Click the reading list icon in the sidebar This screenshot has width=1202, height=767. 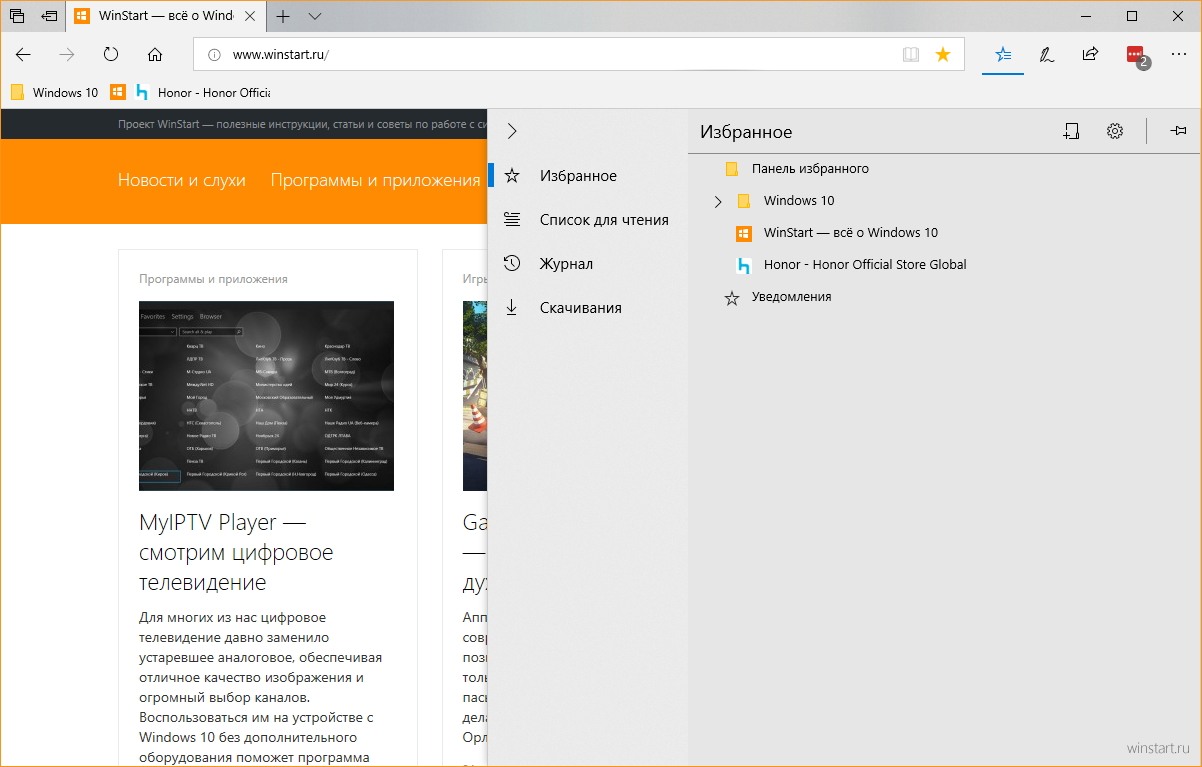point(512,220)
